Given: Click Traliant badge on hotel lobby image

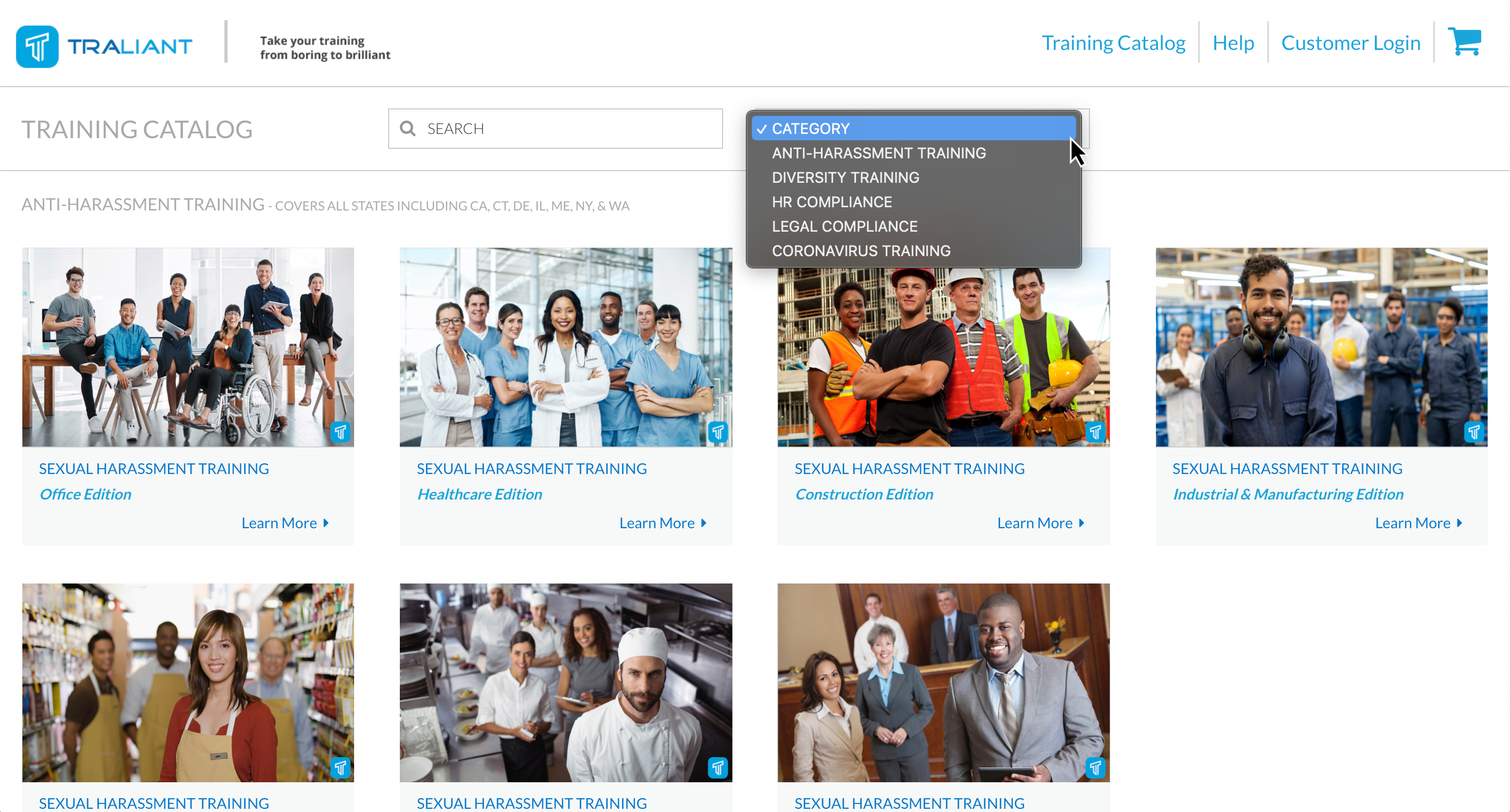Looking at the screenshot, I should 1096,767.
